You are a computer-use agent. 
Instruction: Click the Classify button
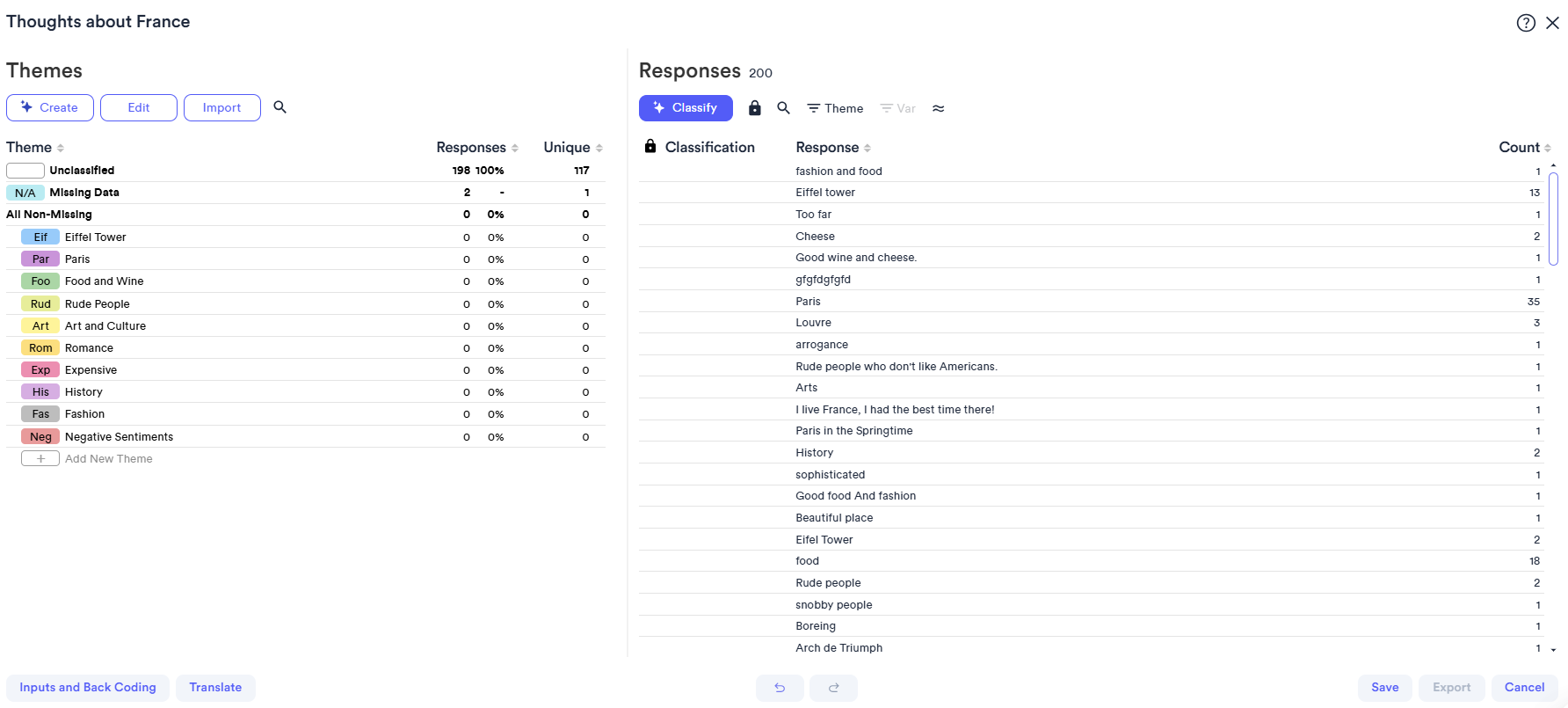click(x=686, y=108)
